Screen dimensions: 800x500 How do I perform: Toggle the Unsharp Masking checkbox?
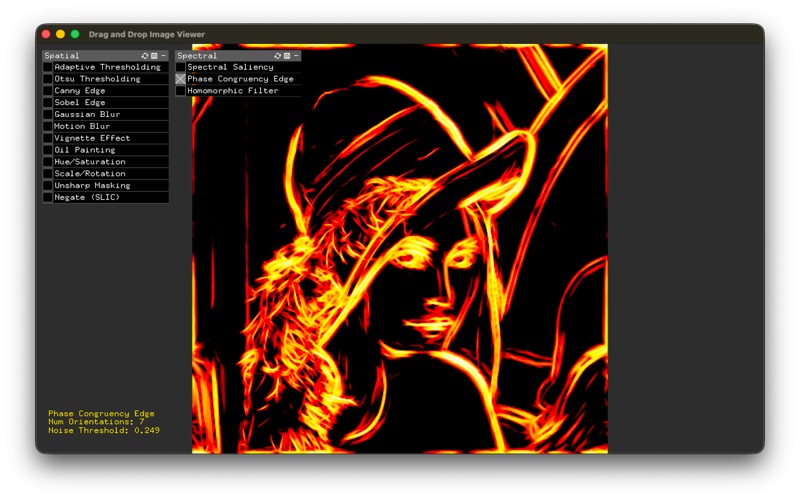pyautogui.click(x=48, y=185)
